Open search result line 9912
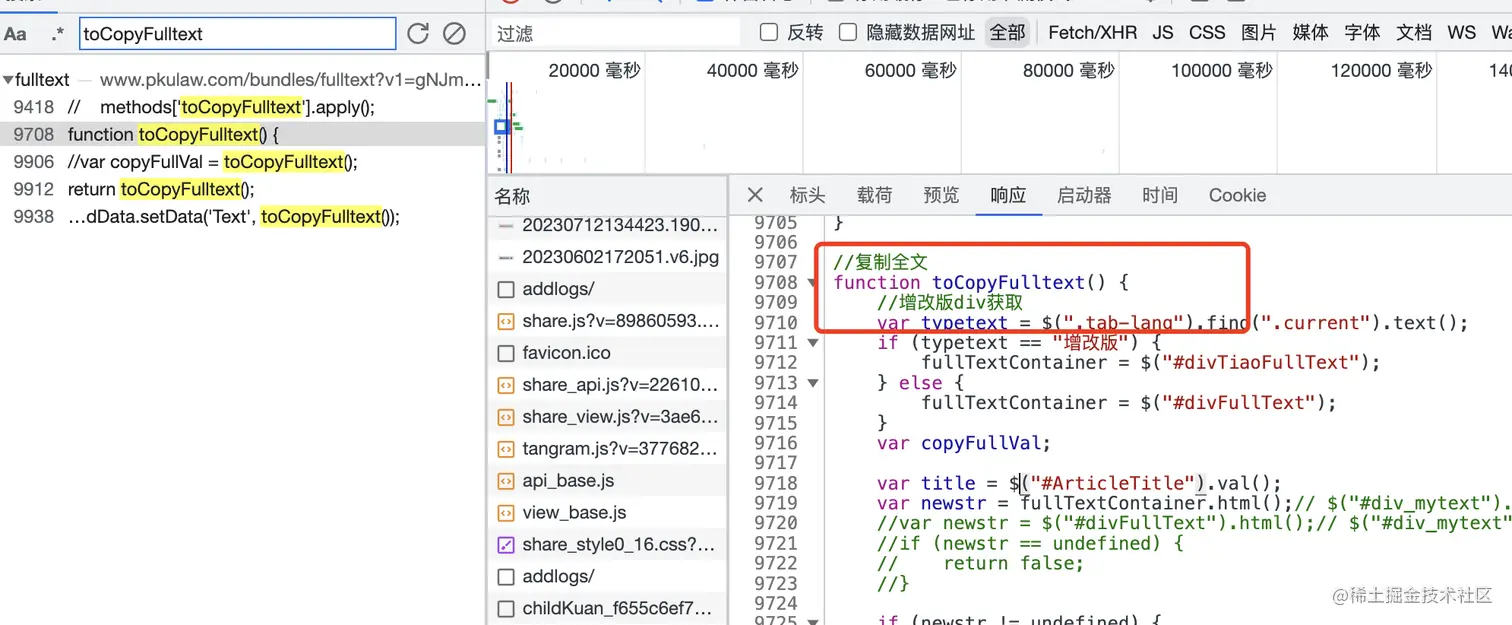 point(242,189)
